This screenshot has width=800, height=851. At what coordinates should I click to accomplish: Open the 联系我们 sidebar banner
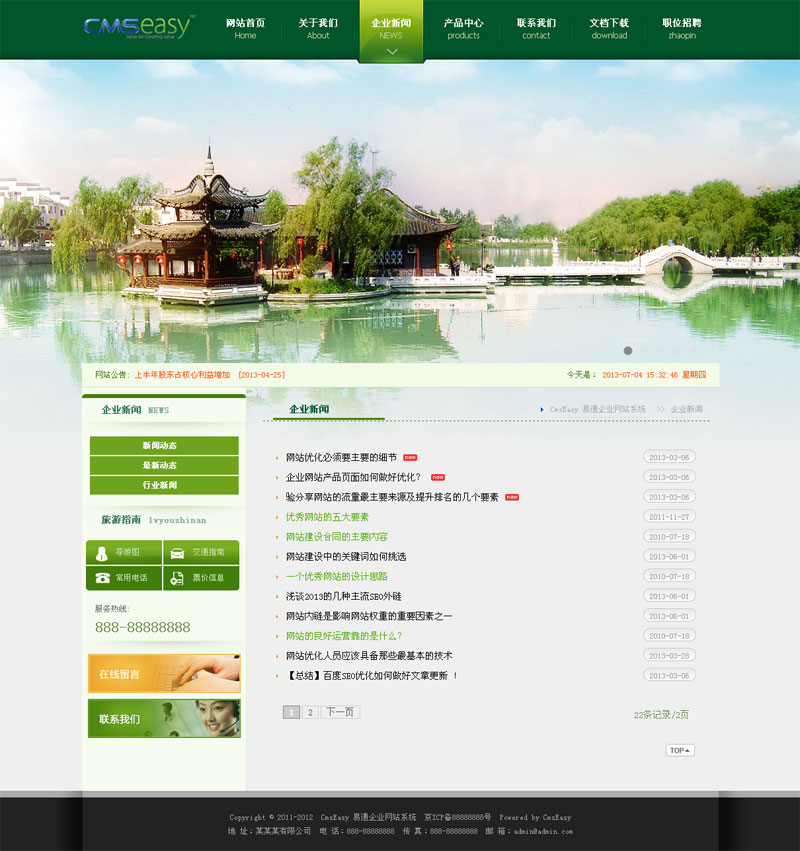tap(164, 718)
